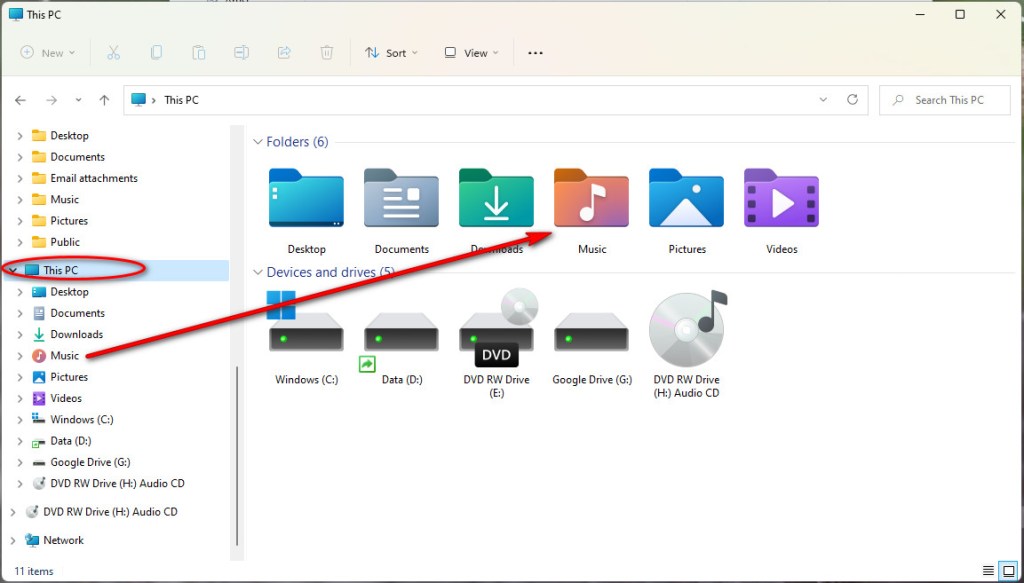Switch to details view in status bar
Screen dimensions: 1024x583
988,571
